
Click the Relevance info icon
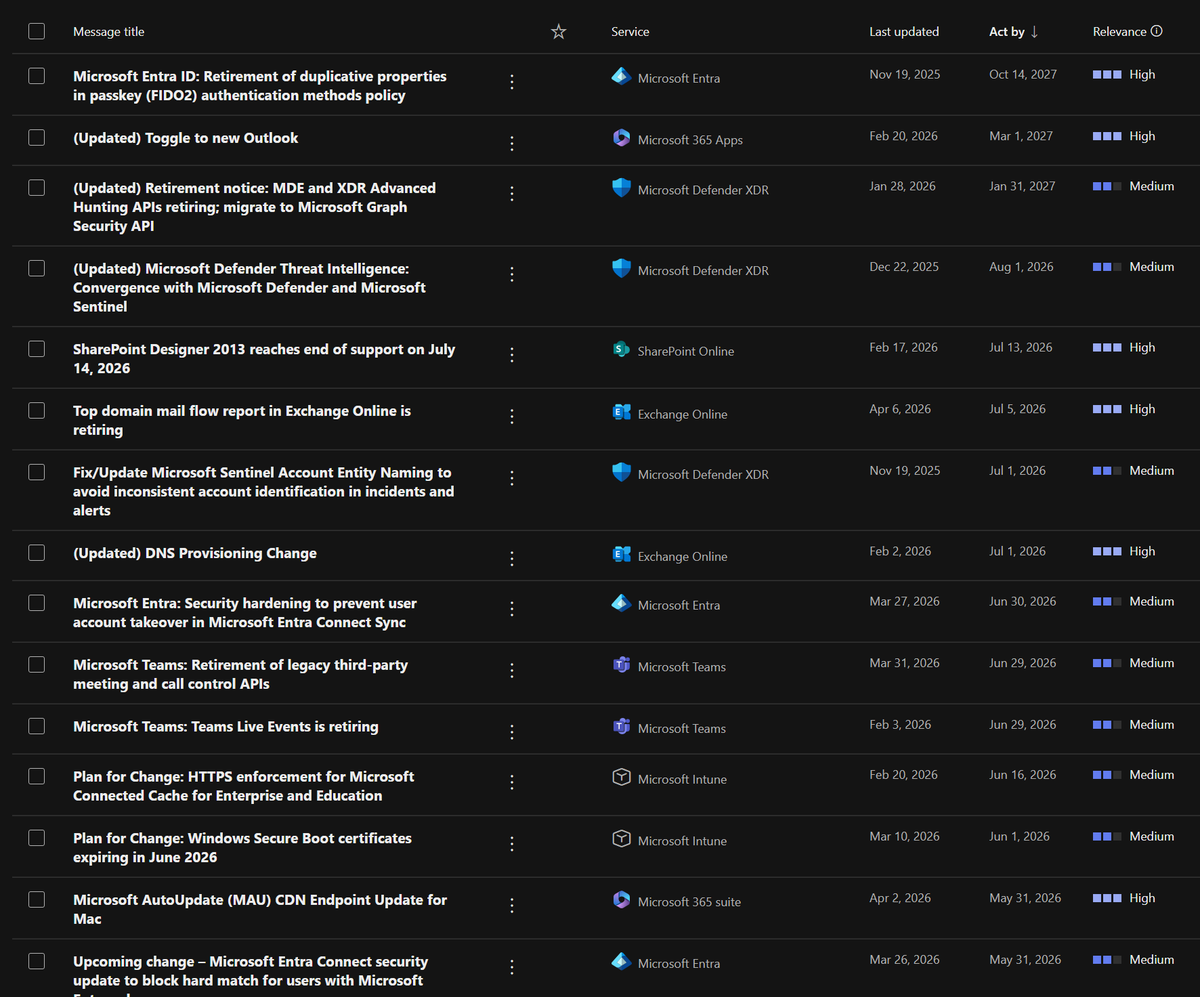pyautogui.click(x=1157, y=31)
